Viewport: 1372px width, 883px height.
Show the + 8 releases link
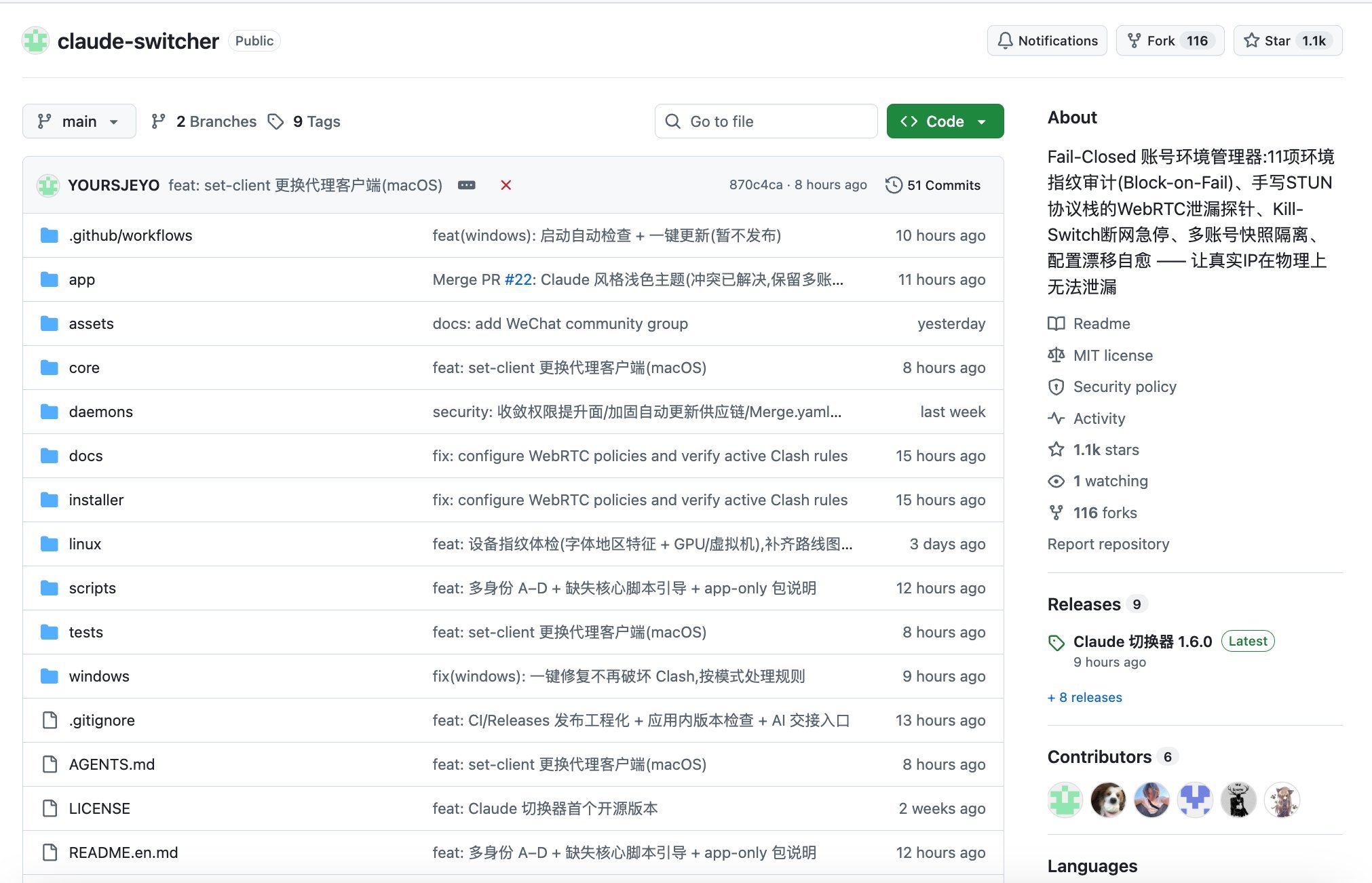(x=1085, y=697)
